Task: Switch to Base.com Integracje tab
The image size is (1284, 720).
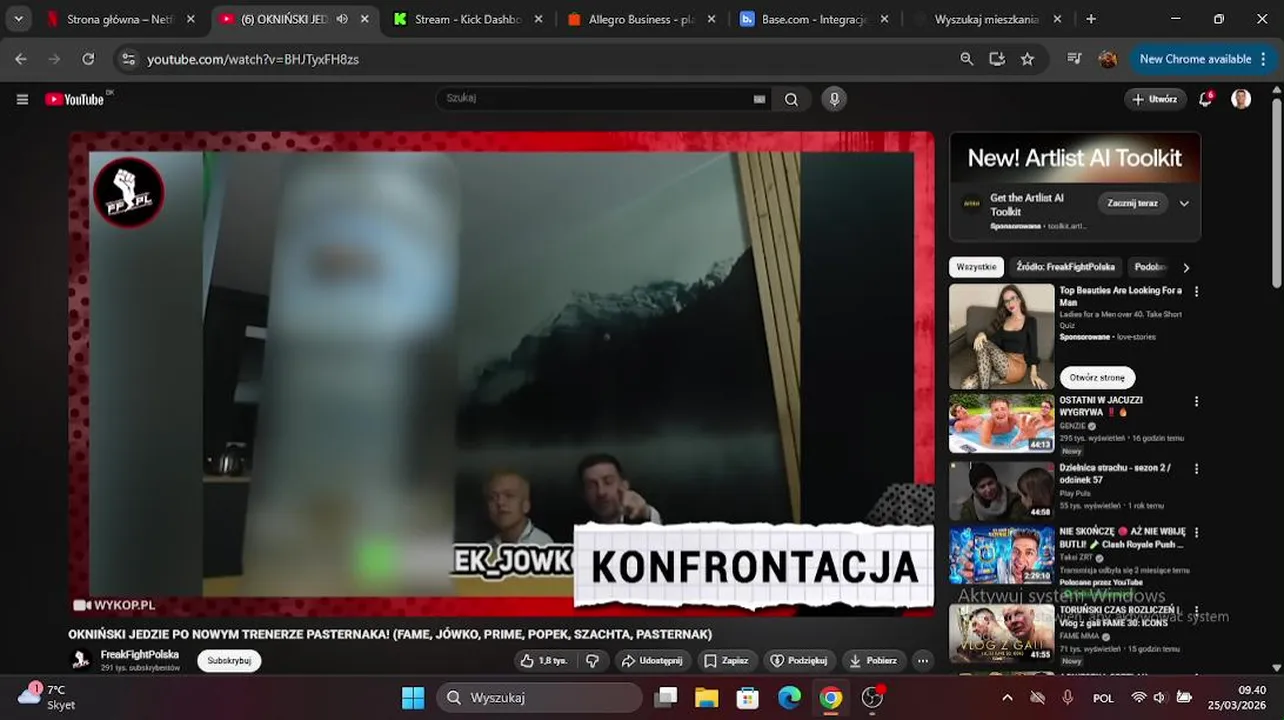Action: pos(815,19)
